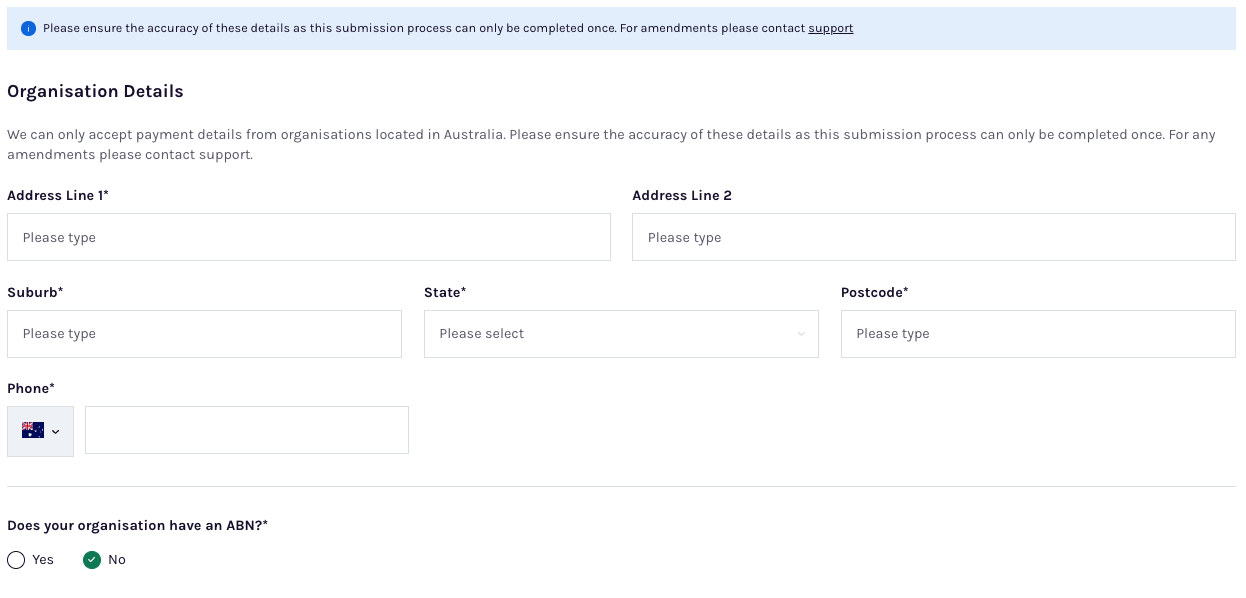This screenshot has height=598, width=1246.
Task: Click the Address Line 1 input field
Action: (309, 237)
